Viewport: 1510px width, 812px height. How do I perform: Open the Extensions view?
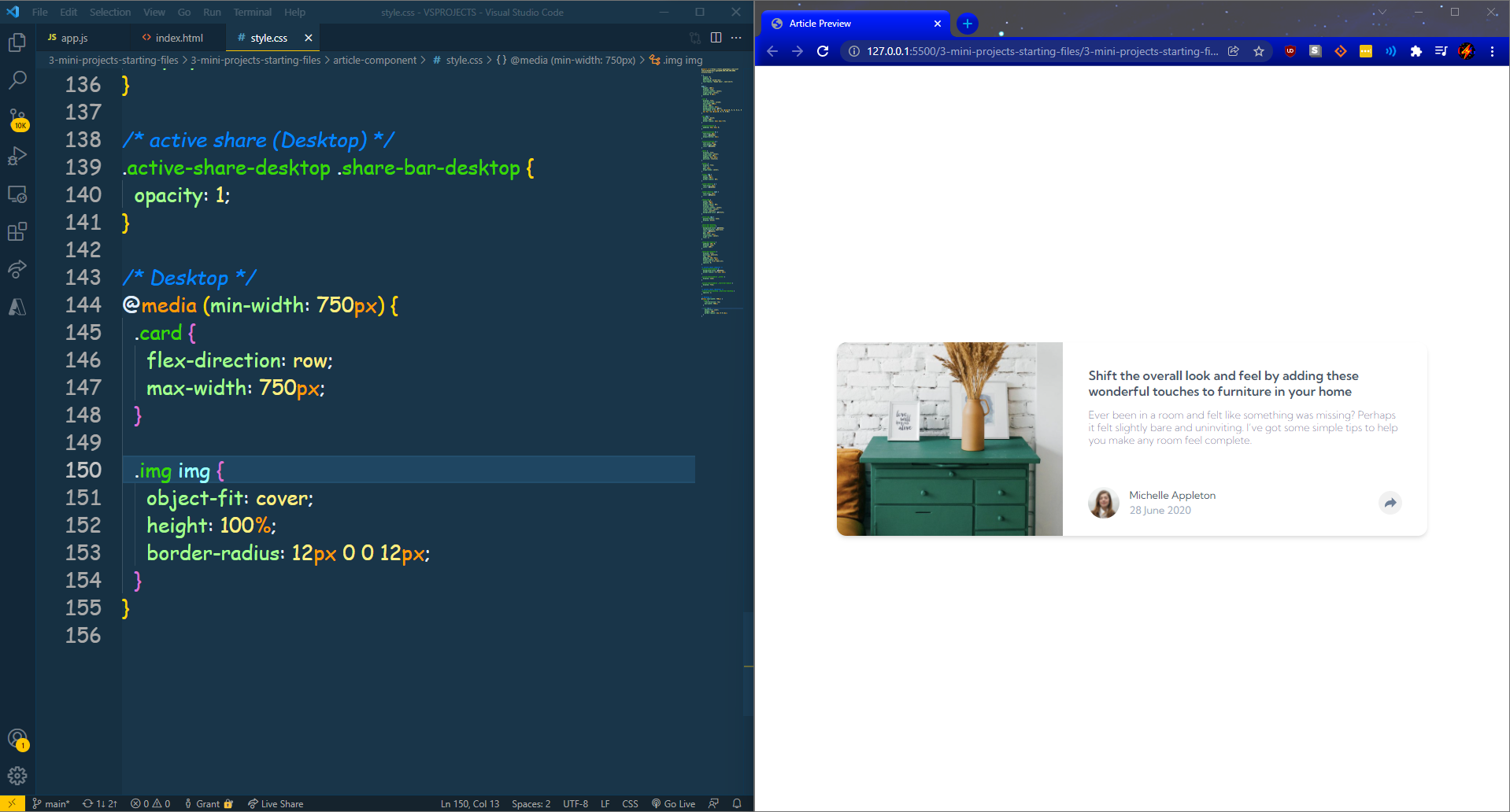pyautogui.click(x=17, y=231)
